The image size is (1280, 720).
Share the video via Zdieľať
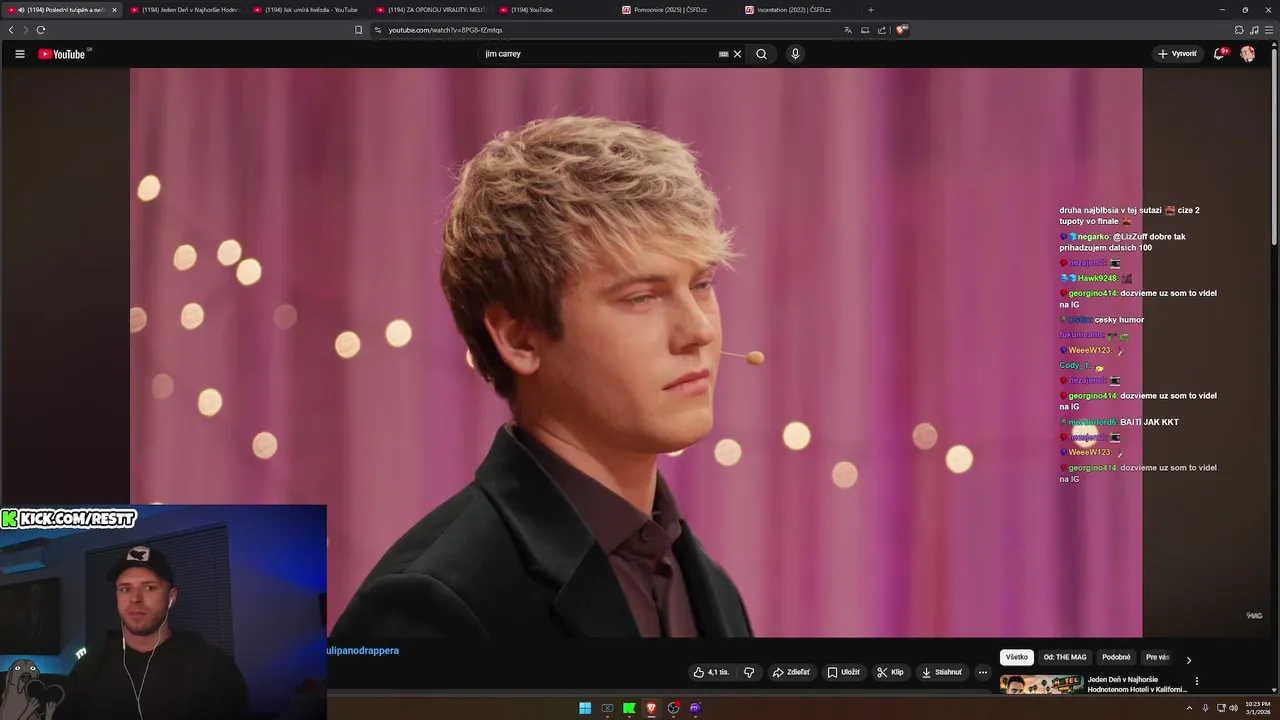pyautogui.click(x=791, y=672)
